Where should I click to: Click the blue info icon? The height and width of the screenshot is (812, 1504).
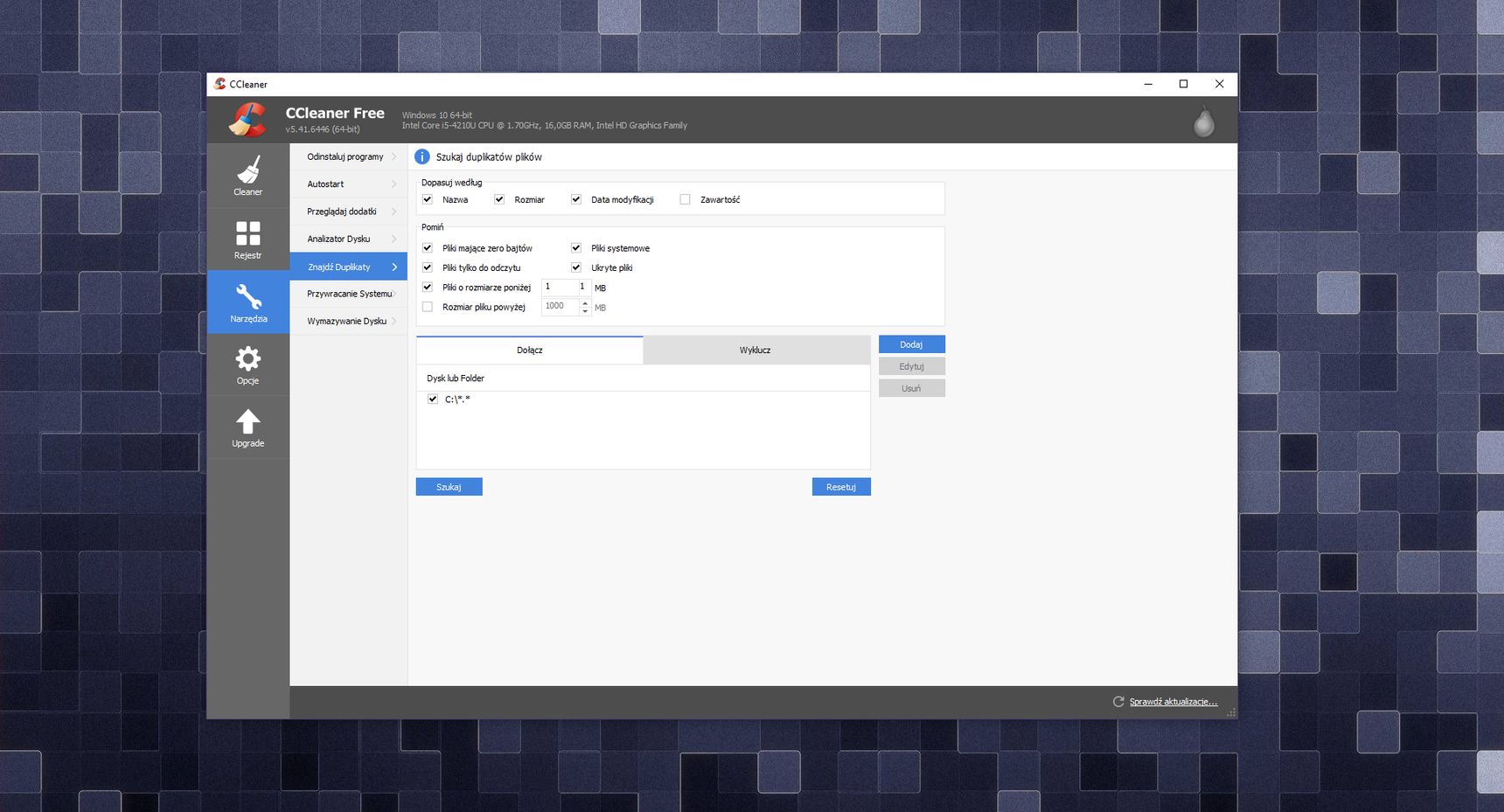[x=422, y=156]
